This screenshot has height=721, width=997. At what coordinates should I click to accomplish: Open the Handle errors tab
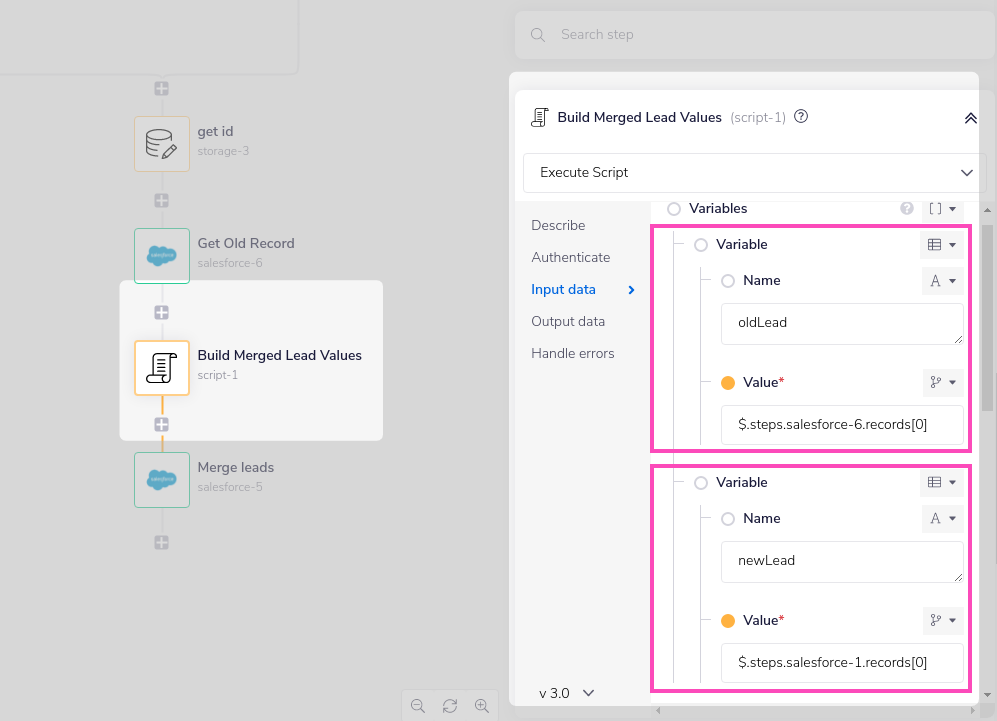click(x=572, y=353)
